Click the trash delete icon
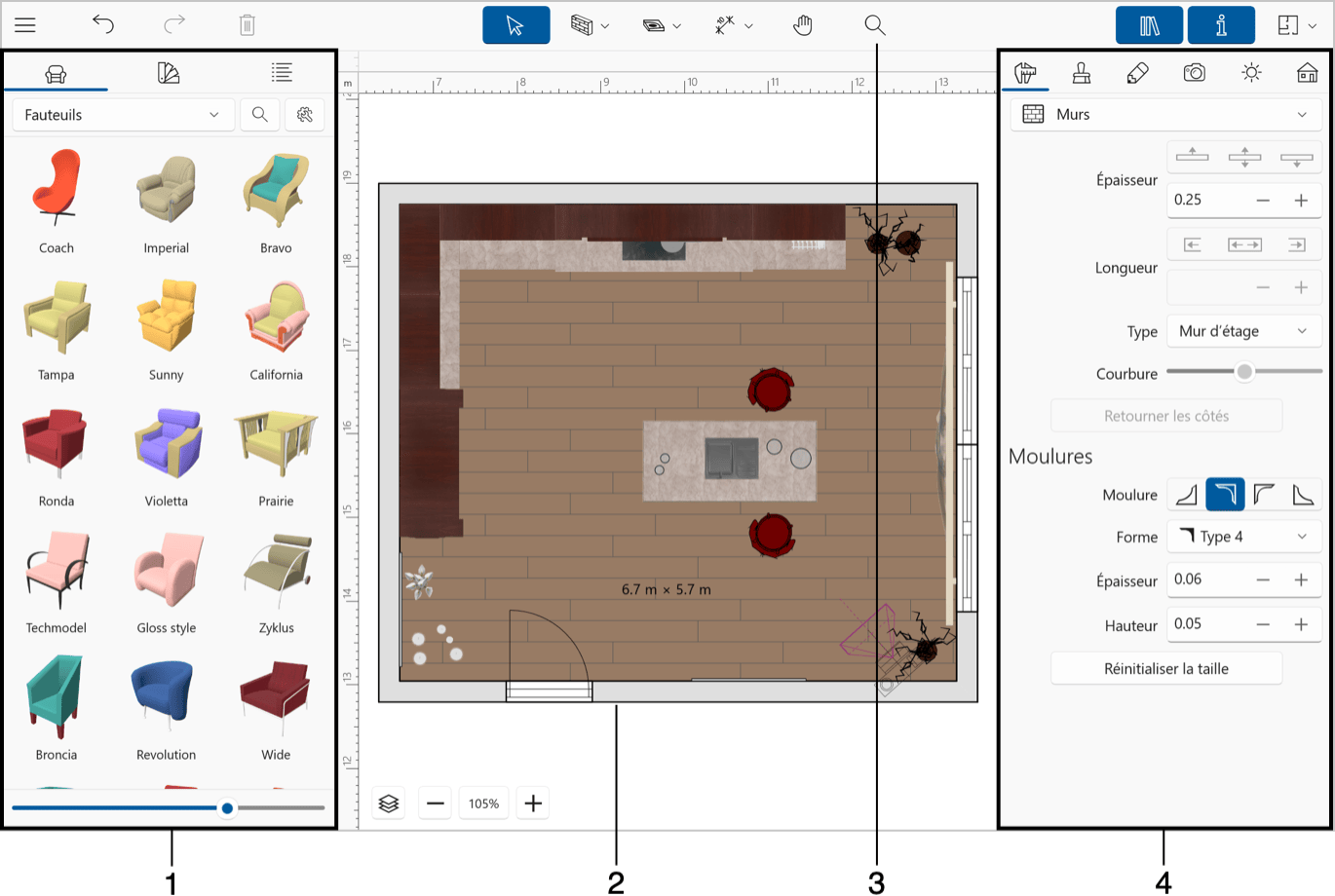 point(247,25)
